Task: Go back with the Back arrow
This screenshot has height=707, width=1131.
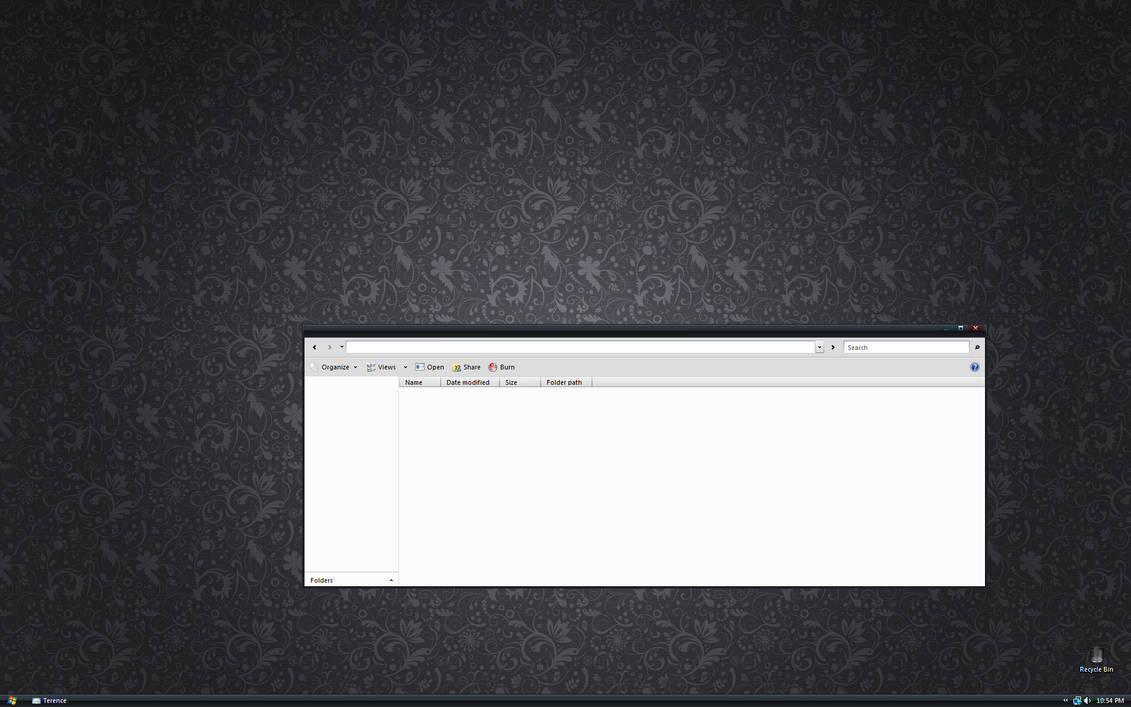Action: coord(314,347)
